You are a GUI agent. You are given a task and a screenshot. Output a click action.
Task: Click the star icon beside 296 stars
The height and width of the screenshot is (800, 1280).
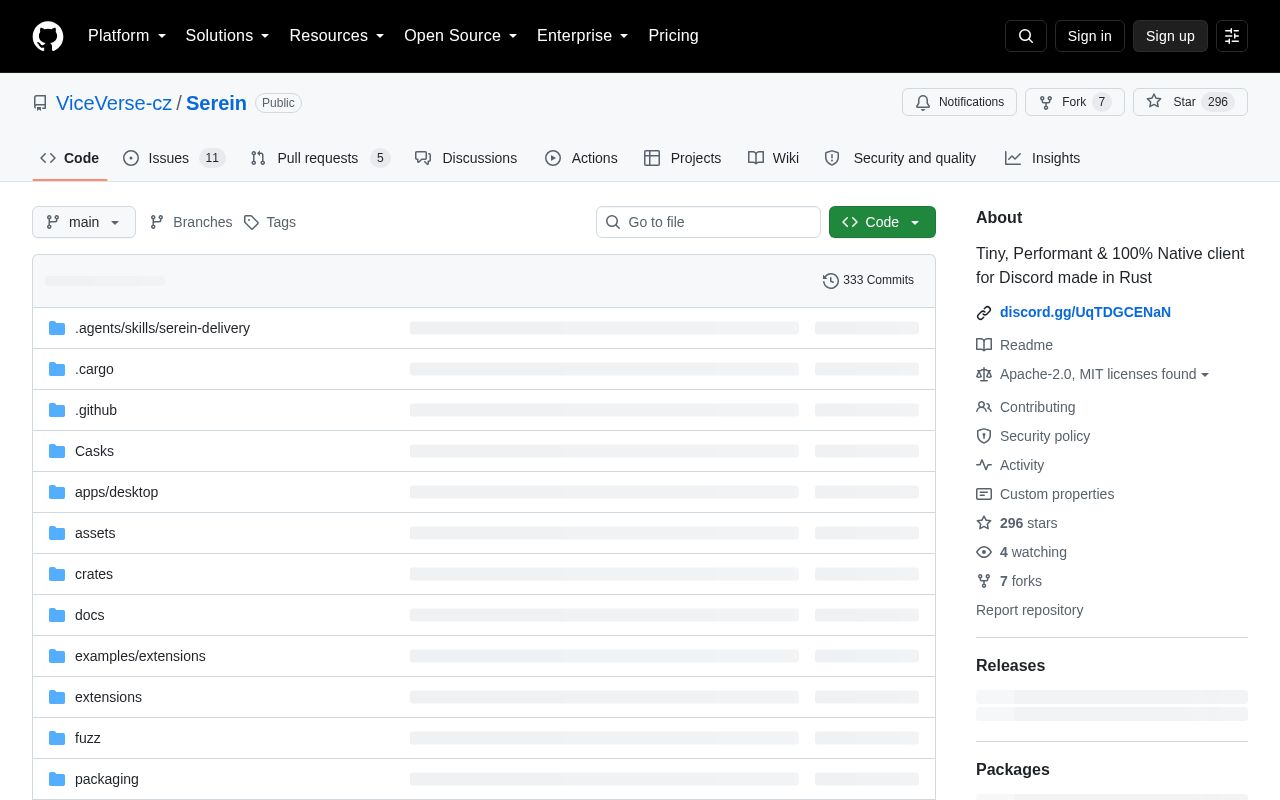984,523
